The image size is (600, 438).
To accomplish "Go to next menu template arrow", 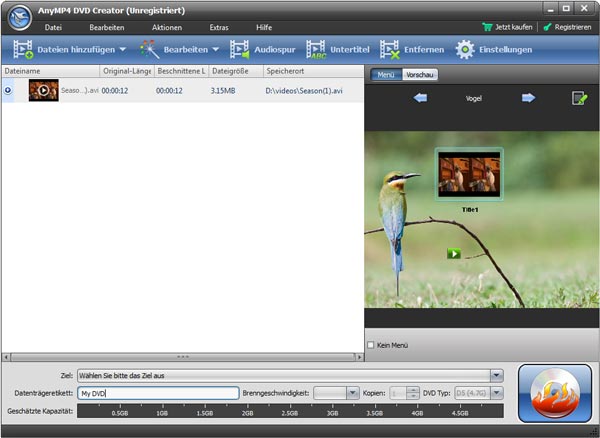I will (528, 98).
